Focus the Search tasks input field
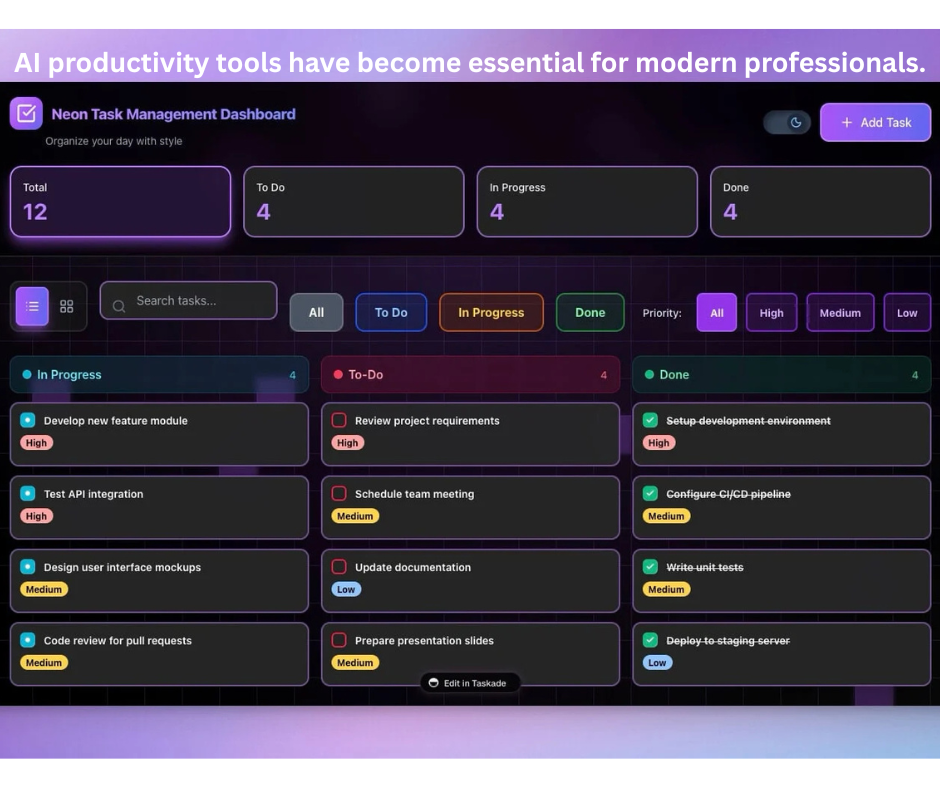 tap(188, 300)
